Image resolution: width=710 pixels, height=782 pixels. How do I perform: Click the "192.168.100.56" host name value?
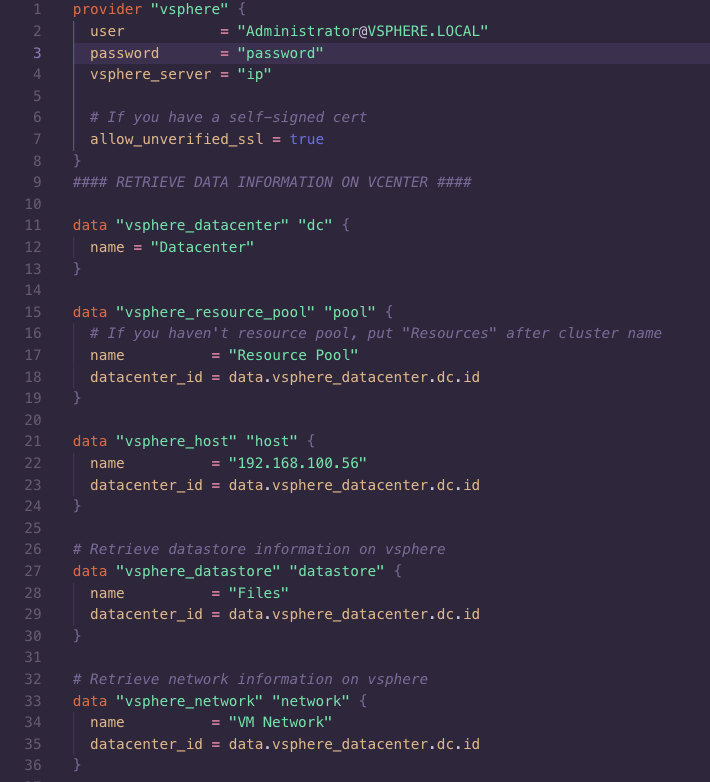coord(298,463)
